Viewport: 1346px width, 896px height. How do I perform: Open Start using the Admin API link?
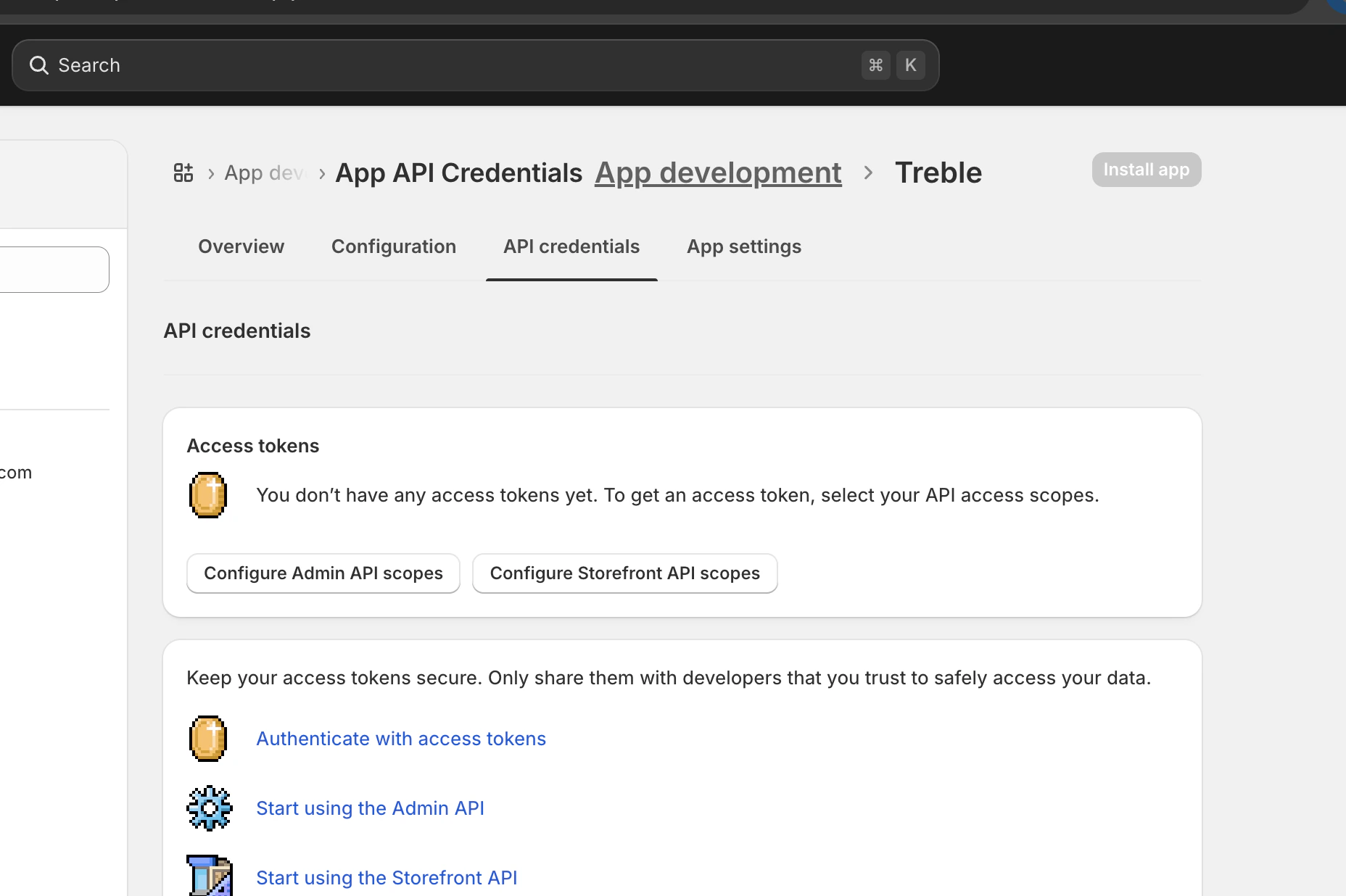coord(370,808)
